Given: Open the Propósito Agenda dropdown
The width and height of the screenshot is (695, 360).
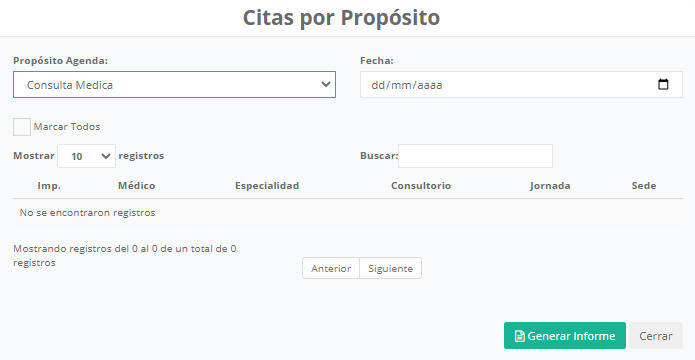Looking at the screenshot, I should [x=174, y=85].
